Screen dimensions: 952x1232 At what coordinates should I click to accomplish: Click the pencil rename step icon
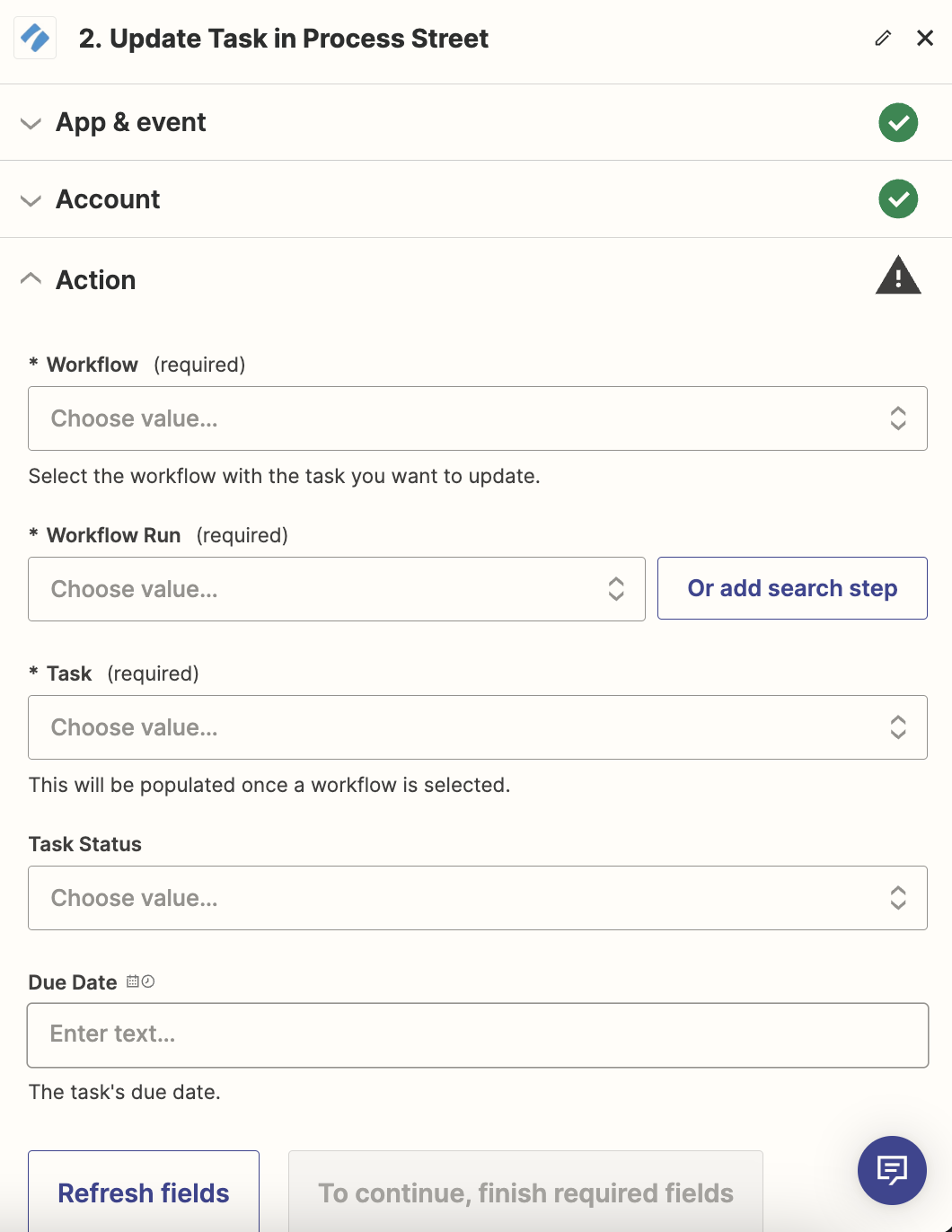[883, 38]
